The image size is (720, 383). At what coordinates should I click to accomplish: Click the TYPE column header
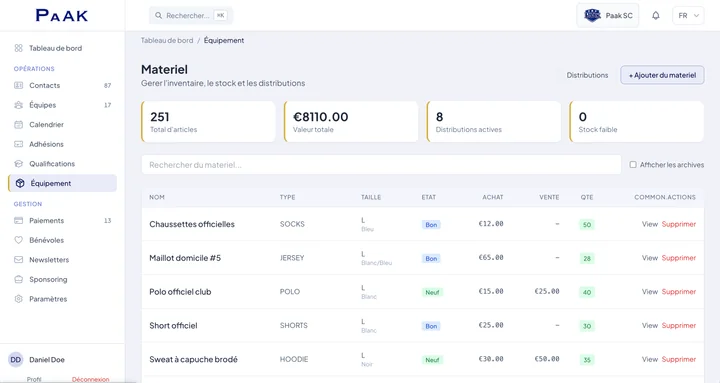pyautogui.click(x=287, y=197)
